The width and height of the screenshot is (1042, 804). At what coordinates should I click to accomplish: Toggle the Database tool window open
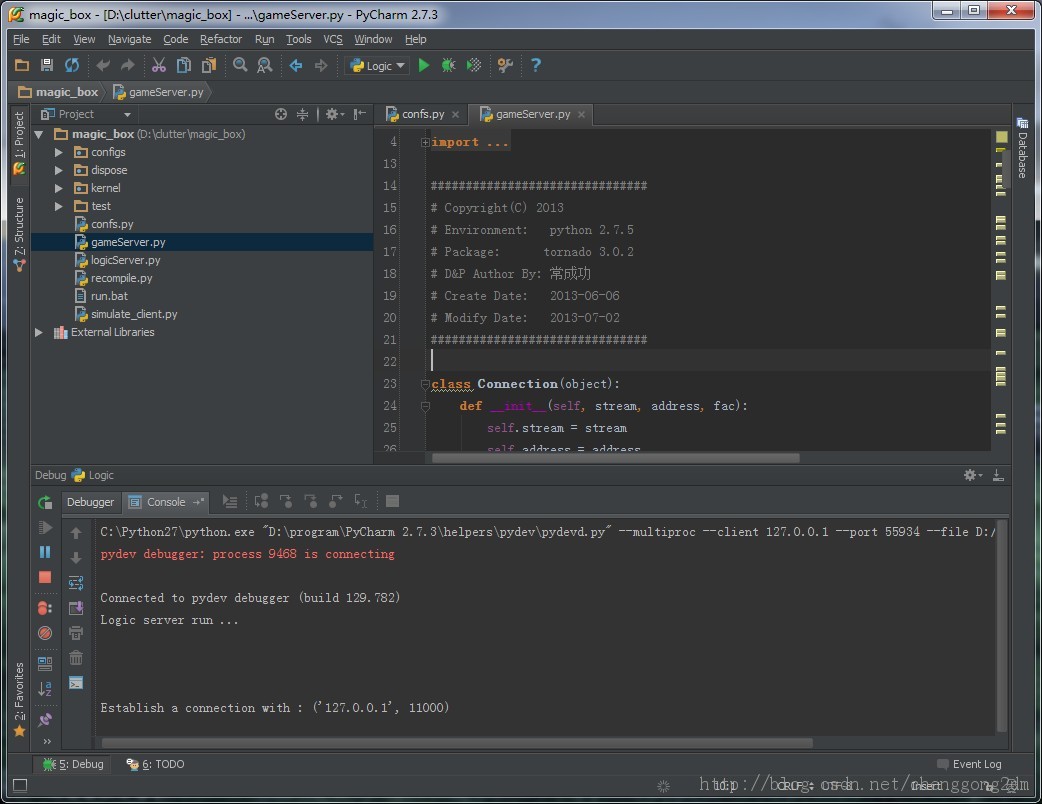pos(1022,148)
